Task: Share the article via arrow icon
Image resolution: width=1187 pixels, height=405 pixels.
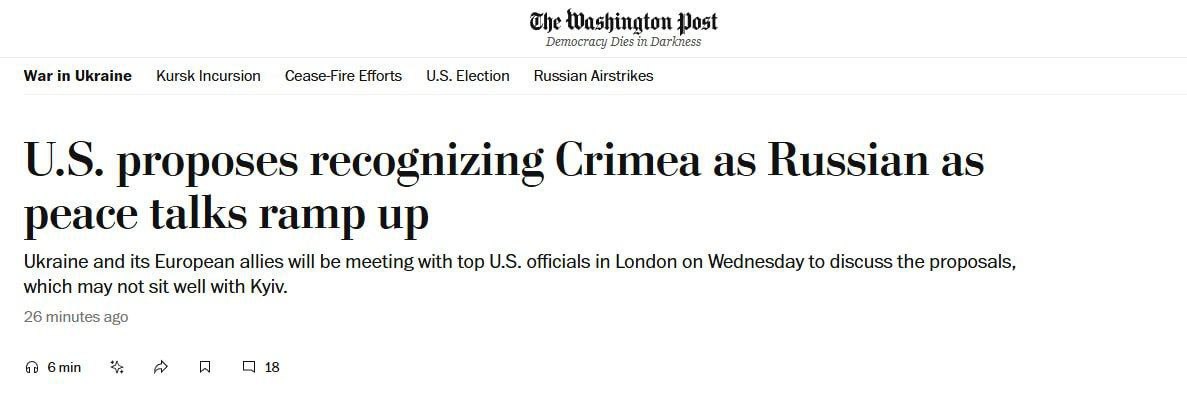Action: click(x=161, y=367)
